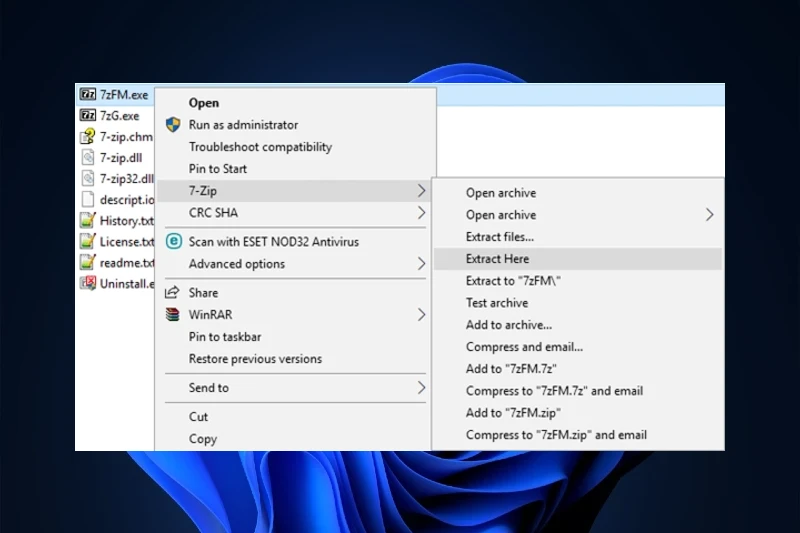Click the Uninstall.exe file icon
This screenshot has height=533, width=800.
pyautogui.click(x=88, y=283)
